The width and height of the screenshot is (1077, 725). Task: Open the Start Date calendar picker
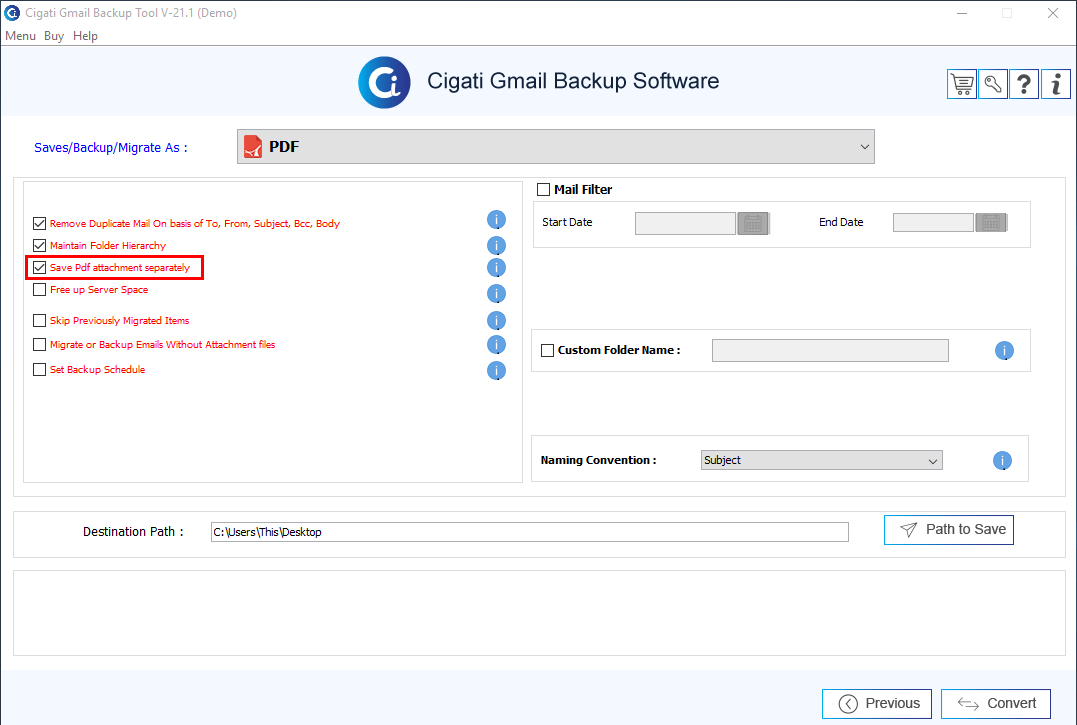[x=753, y=223]
